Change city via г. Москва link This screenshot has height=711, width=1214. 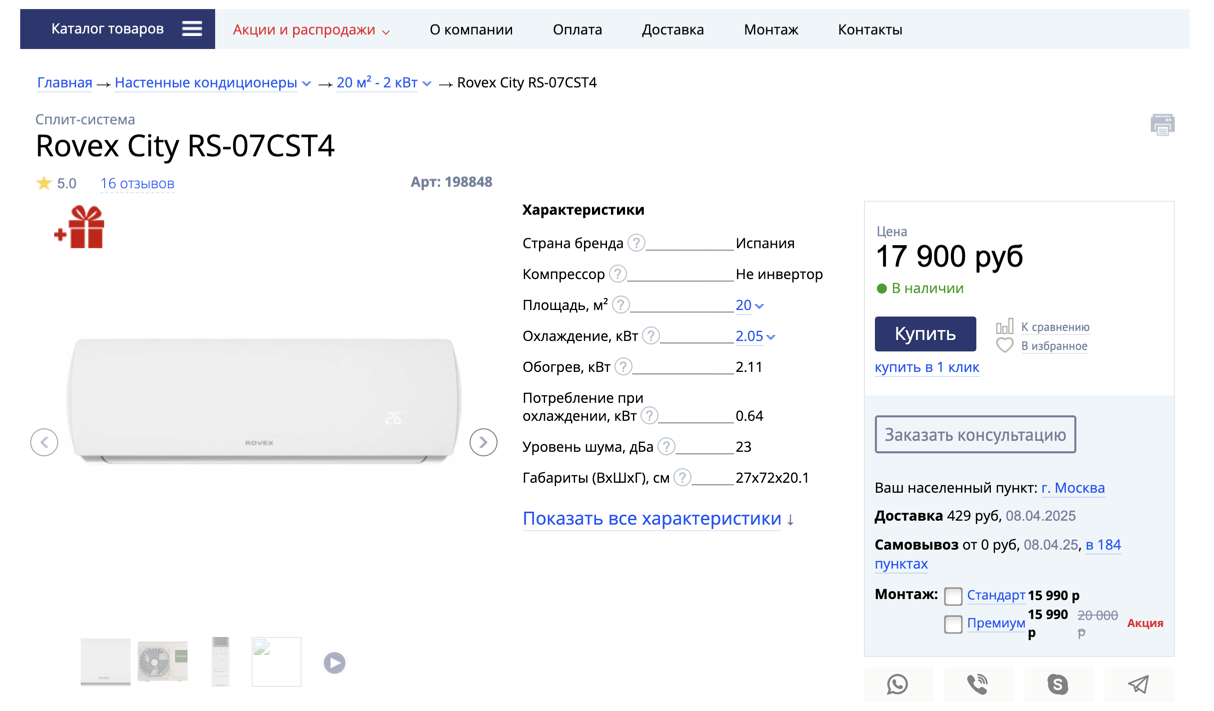[1073, 488]
